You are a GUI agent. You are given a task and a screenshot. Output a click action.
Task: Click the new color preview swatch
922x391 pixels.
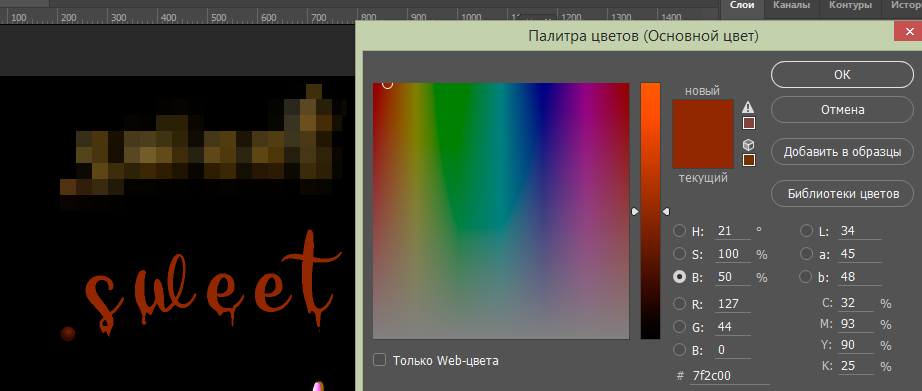tap(703, 116)
